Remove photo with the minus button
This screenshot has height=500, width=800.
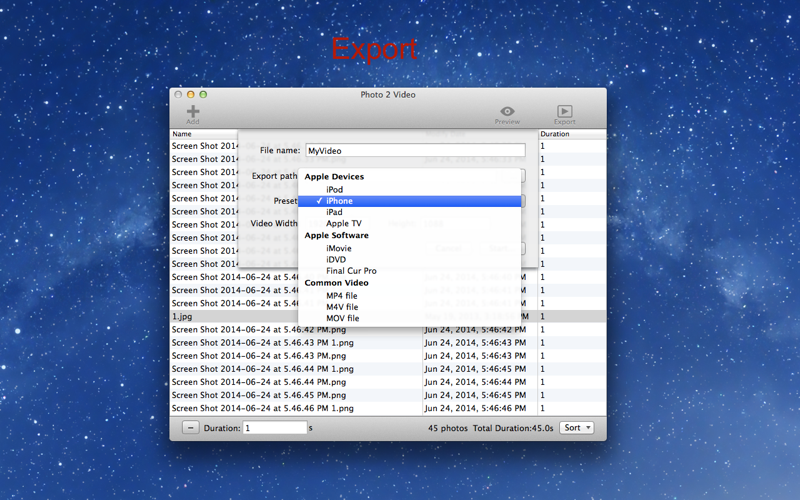click(190, 428)
